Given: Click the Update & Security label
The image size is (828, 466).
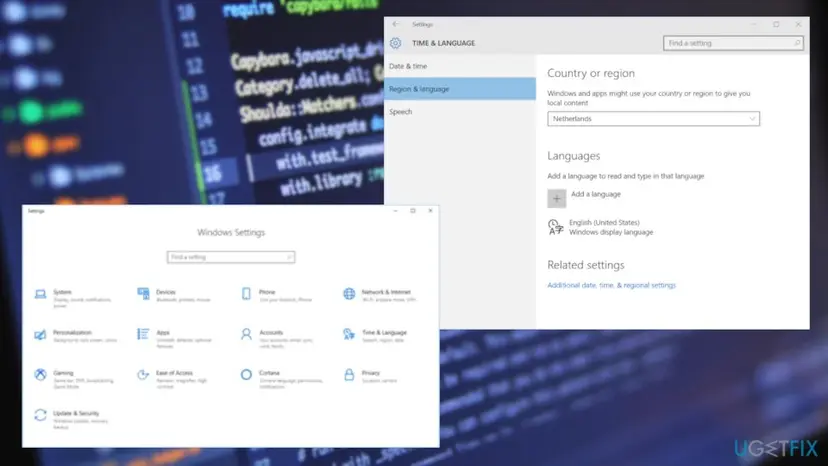Looking at the screenshot, I should coord(76,414).
